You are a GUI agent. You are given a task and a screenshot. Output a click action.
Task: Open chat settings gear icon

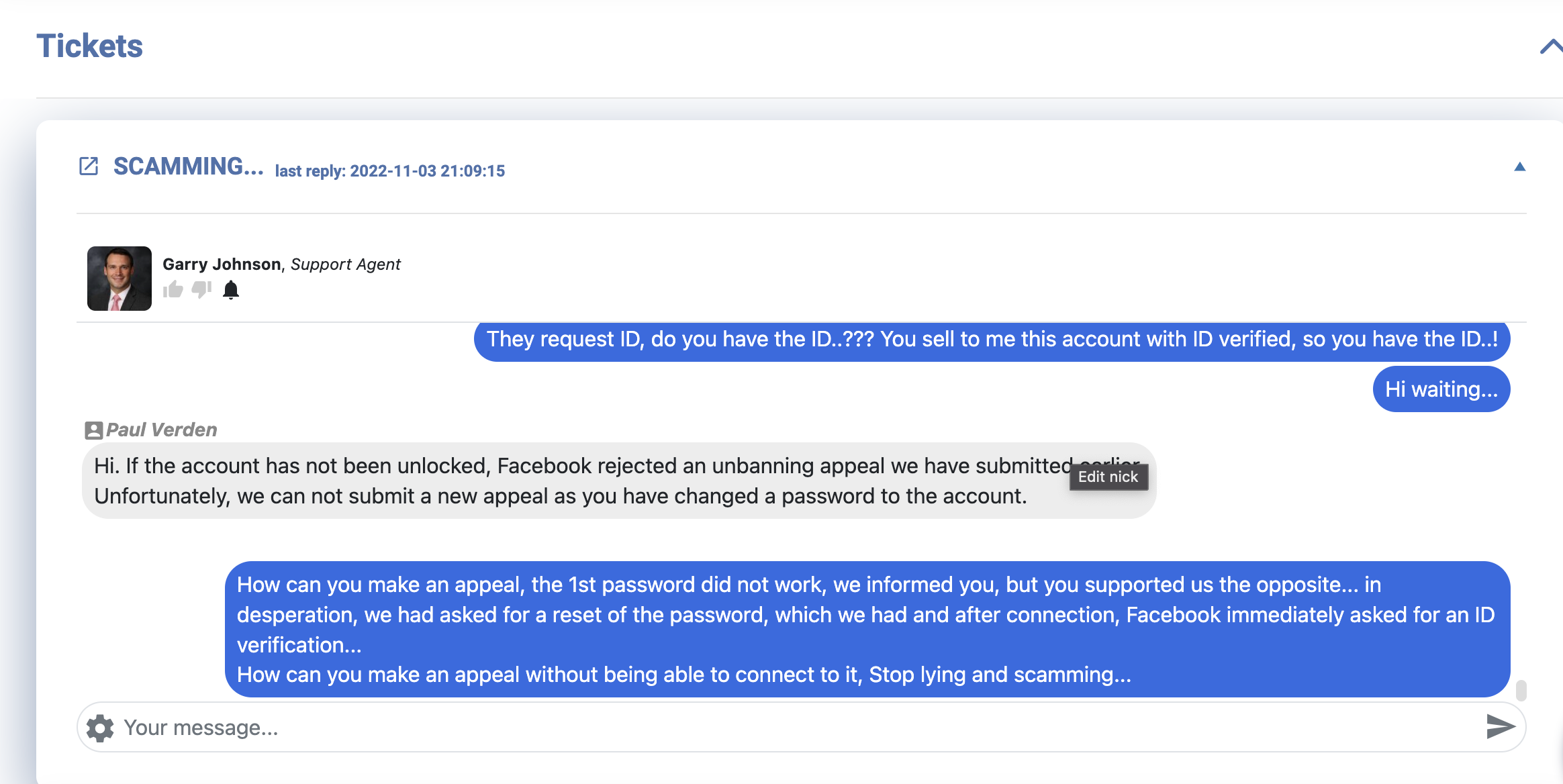[100, 728]
